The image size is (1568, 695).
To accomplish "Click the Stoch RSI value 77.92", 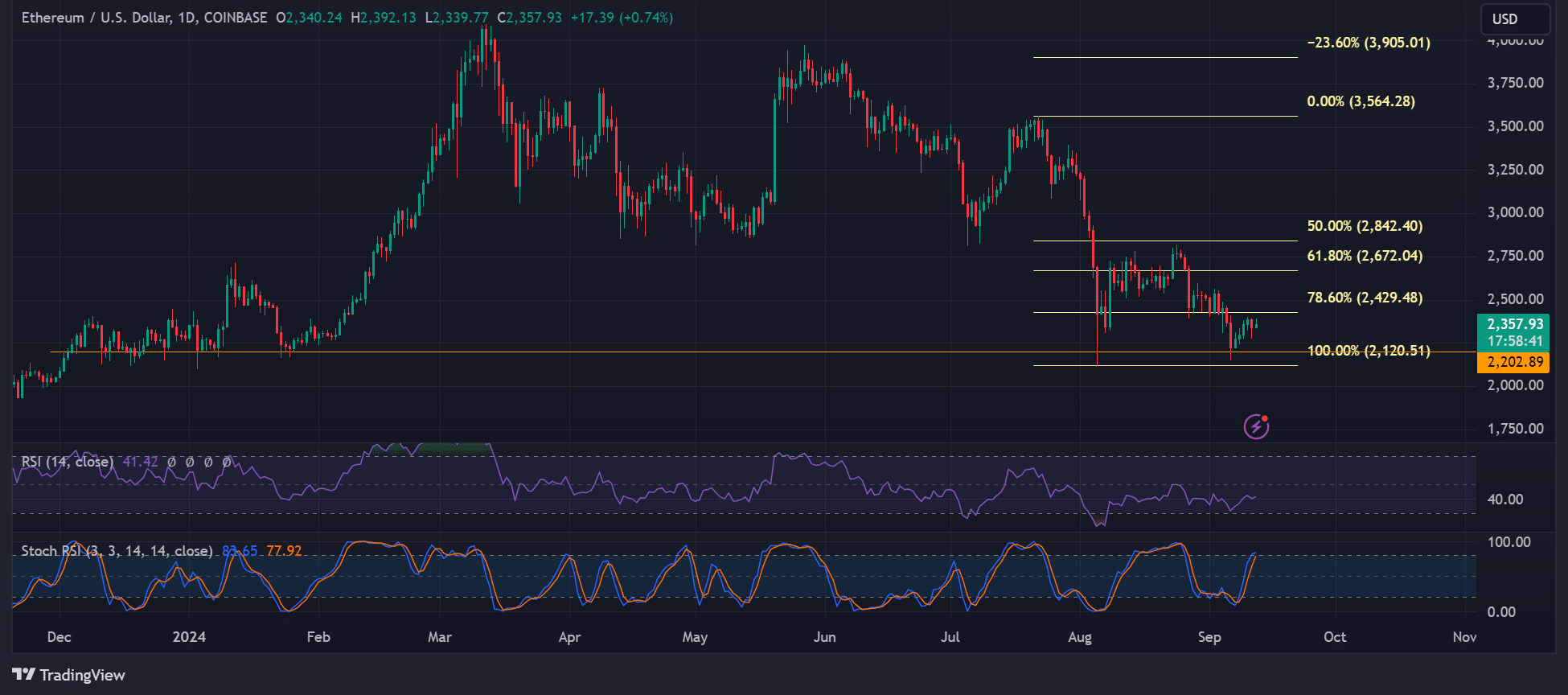I will point(284,551).
